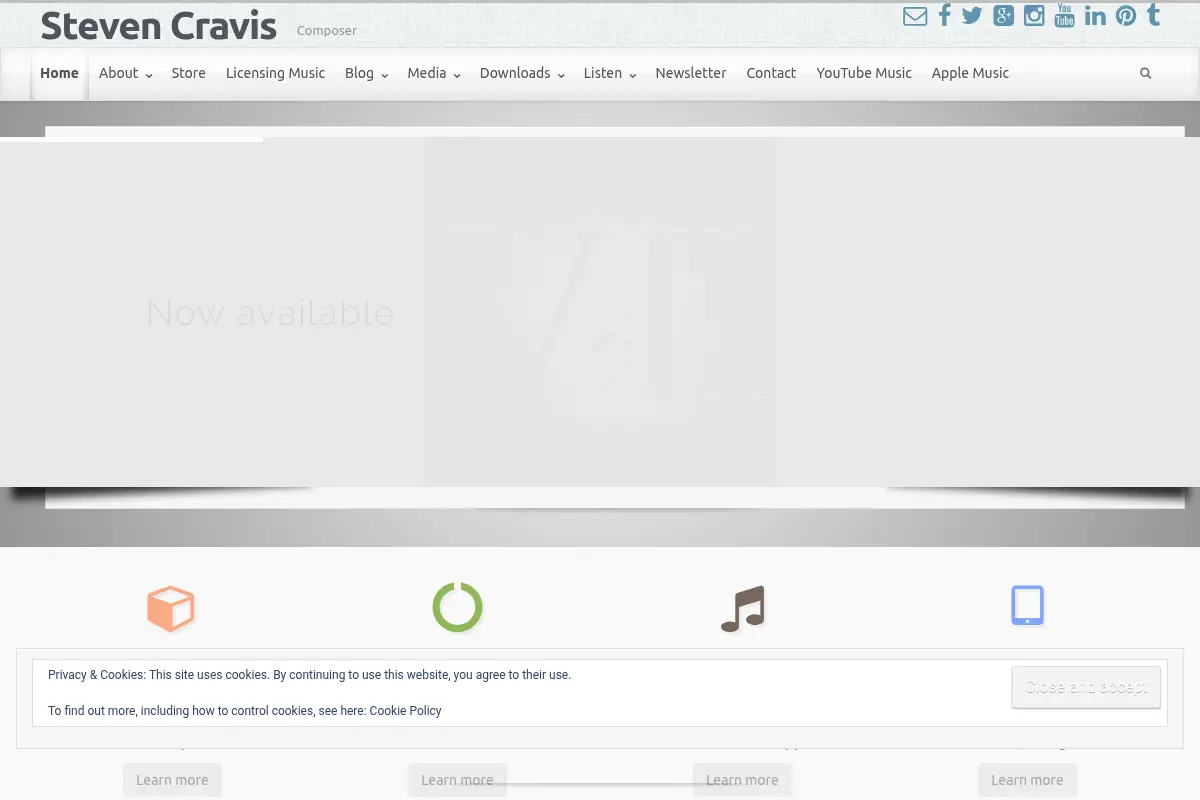Open the email envelope icon in header
The height and width of the screenshot is (800, 1200).
pos(914,16)
